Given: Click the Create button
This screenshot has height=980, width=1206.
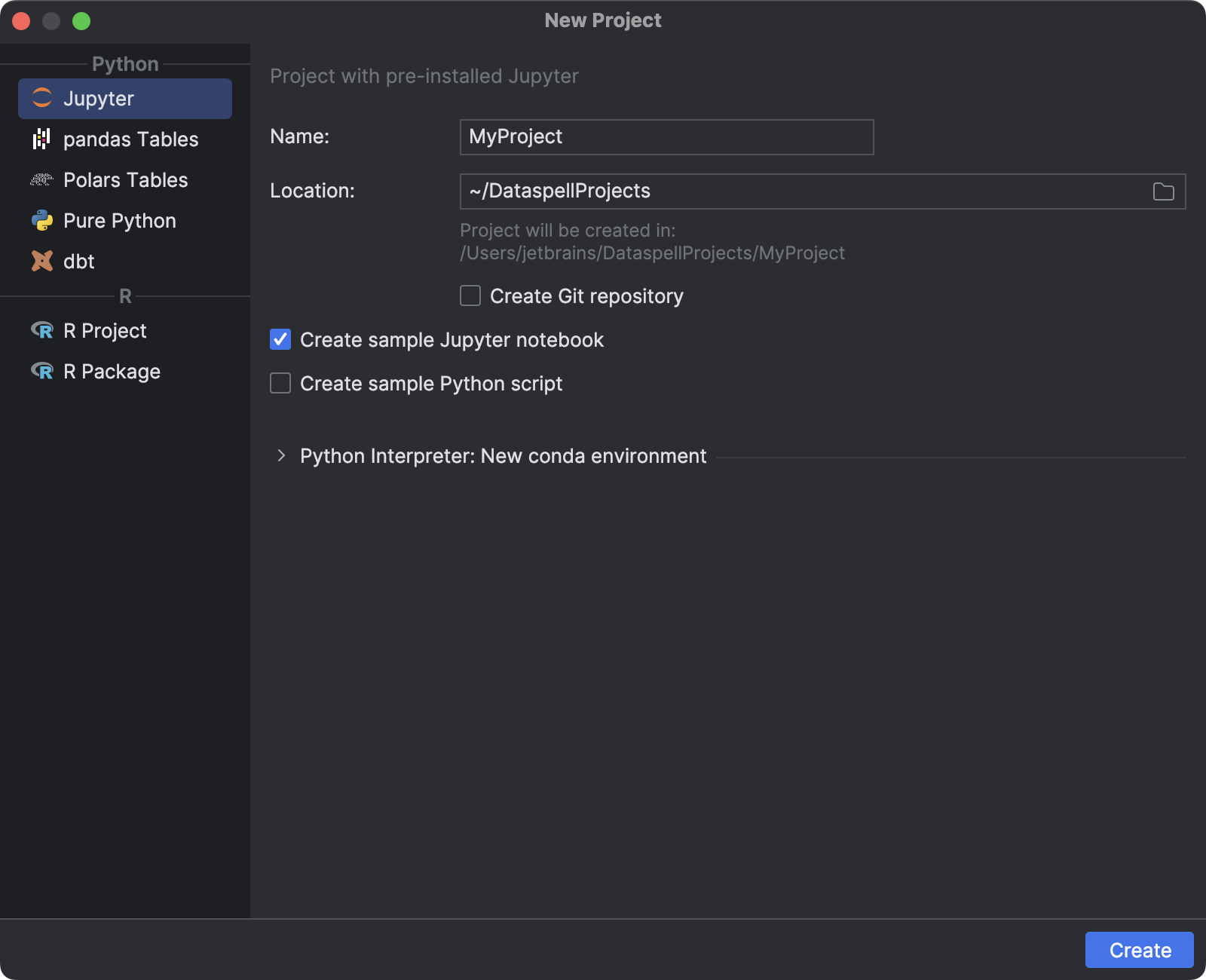Looking at the screenshot, I should [1139, 950].
